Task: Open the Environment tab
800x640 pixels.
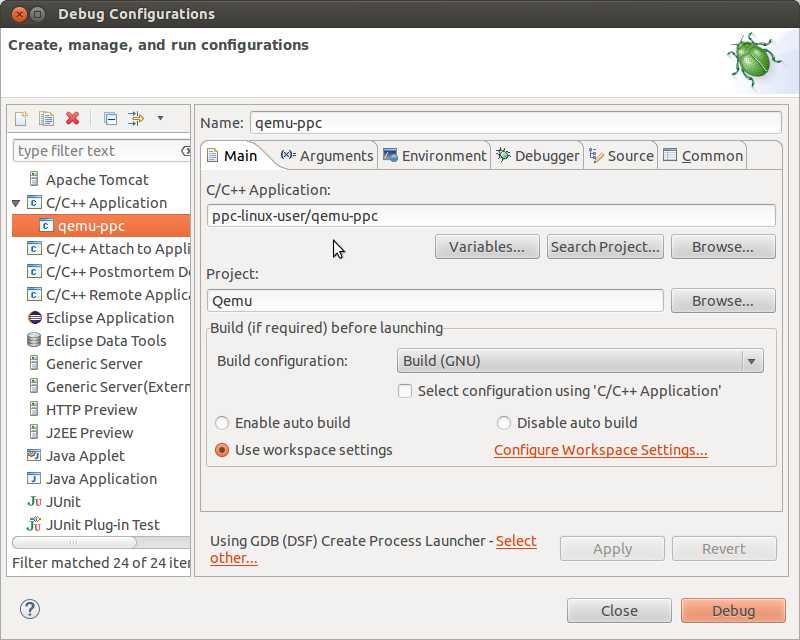Action: click(x=435, y=156)
